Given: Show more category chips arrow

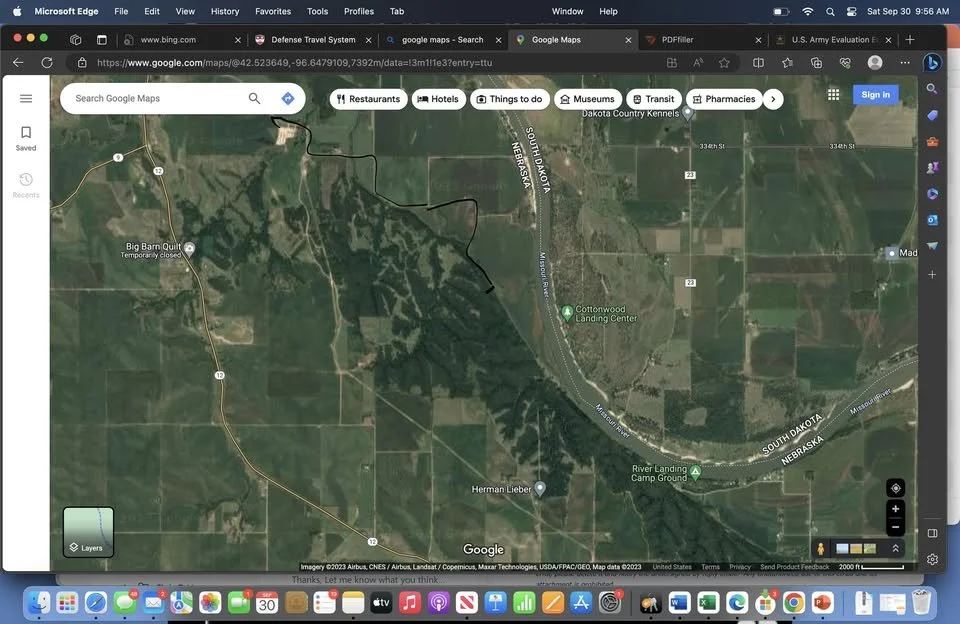Looking at the screenshot, I should tap(773, 99).
